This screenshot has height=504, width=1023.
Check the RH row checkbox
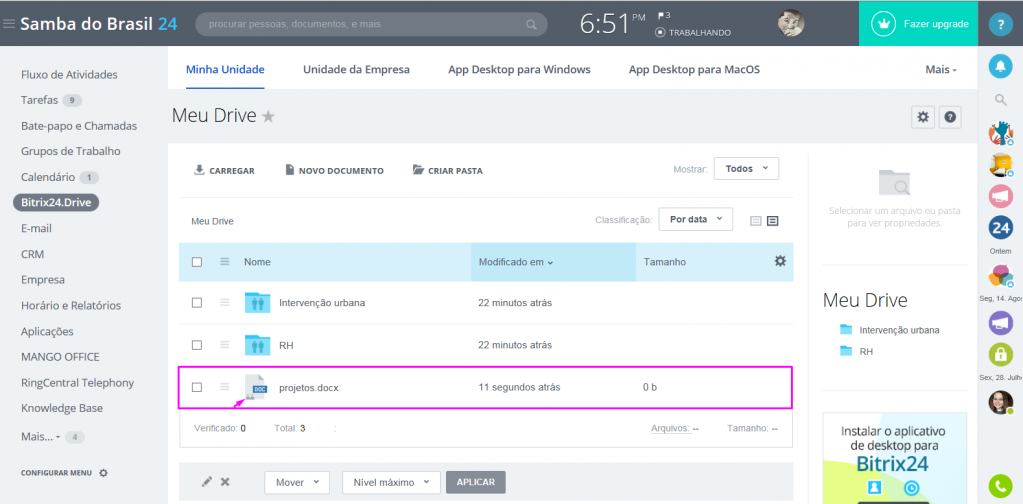point(197,345)
